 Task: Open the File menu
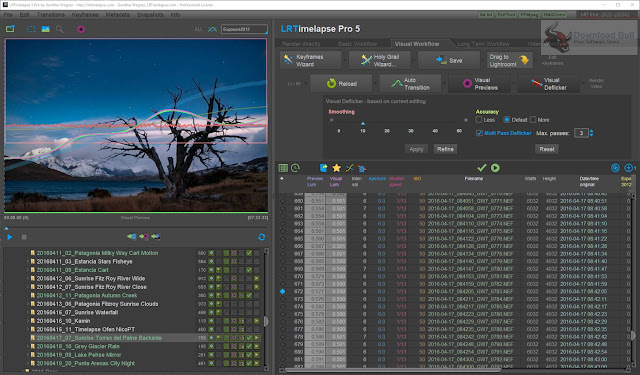pyautogui.click(x=8, y=15)
